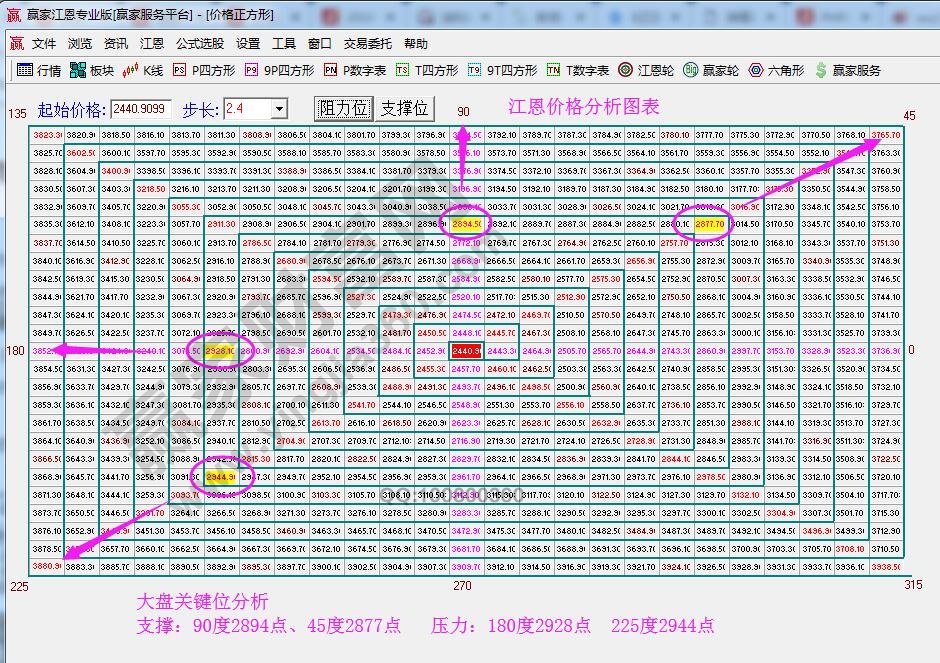Enable 阻力位 (resistance) mode

(x=343, y=108)
